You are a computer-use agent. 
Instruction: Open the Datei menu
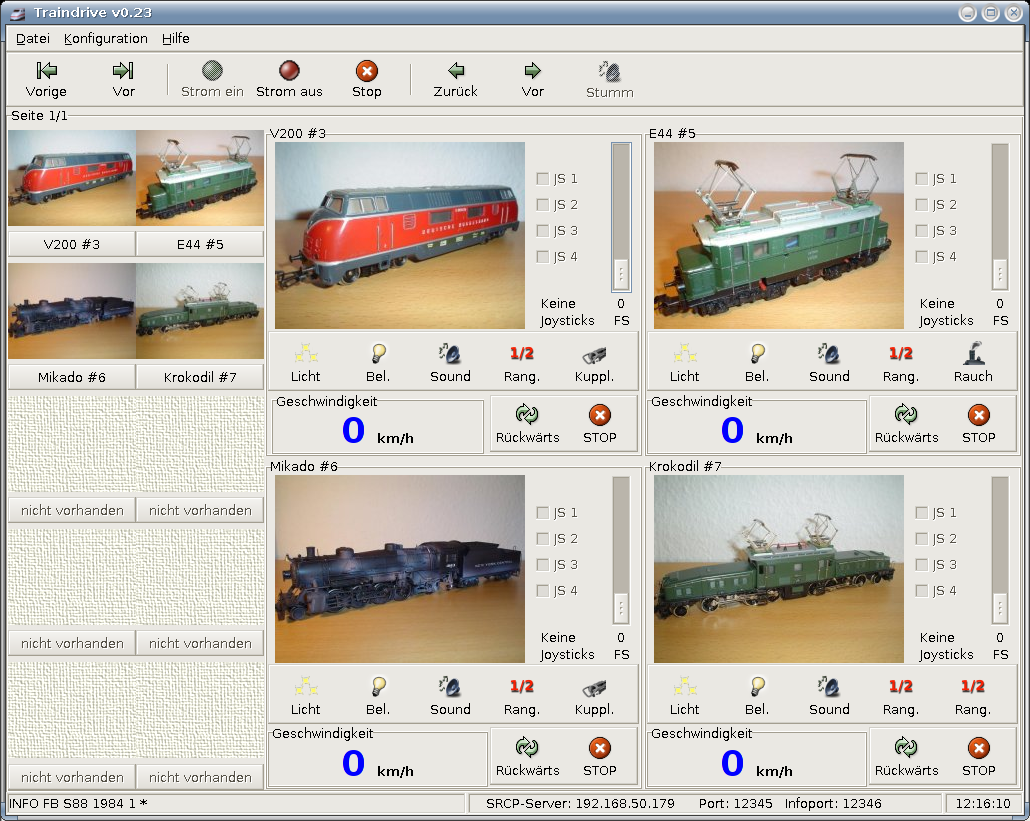tap(33, 39)
